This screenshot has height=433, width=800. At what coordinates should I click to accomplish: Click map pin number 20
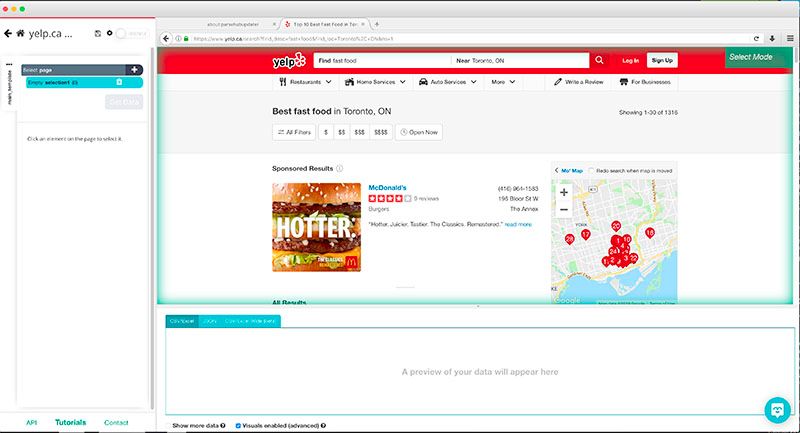point(616,226)
